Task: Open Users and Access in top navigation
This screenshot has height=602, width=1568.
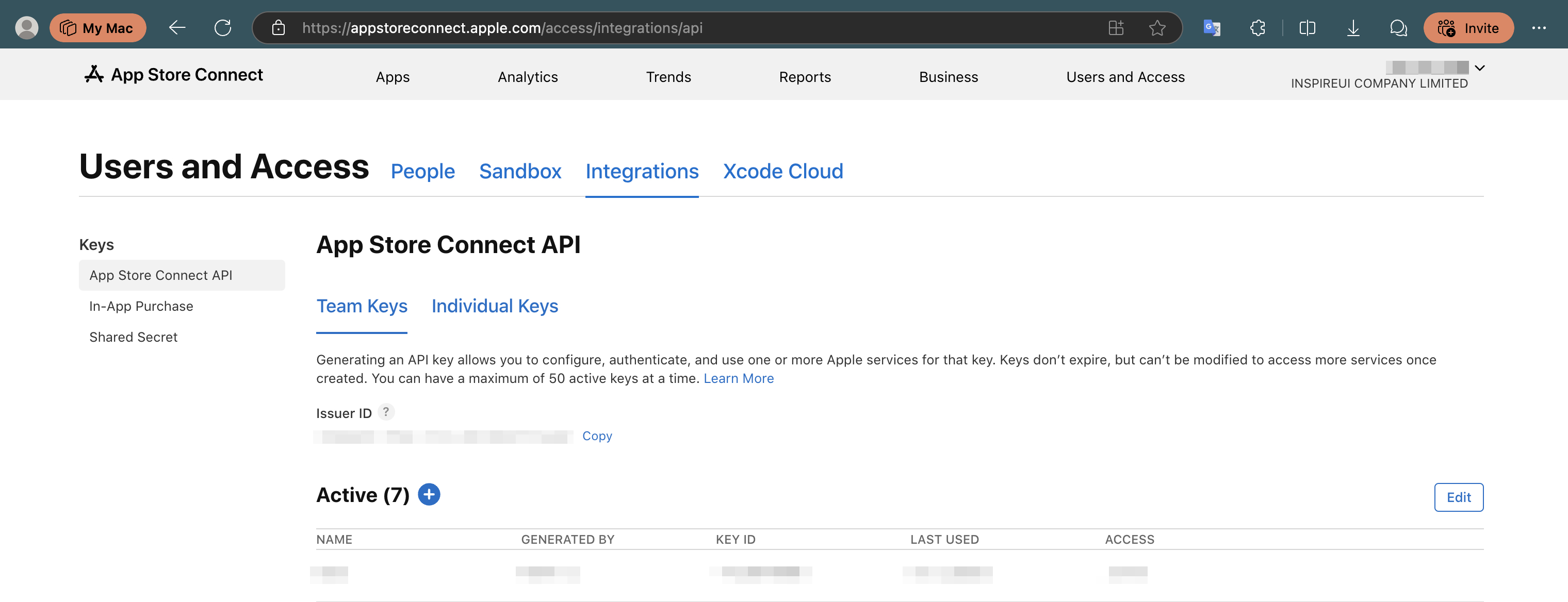Action: click(x=1125, y=77)
